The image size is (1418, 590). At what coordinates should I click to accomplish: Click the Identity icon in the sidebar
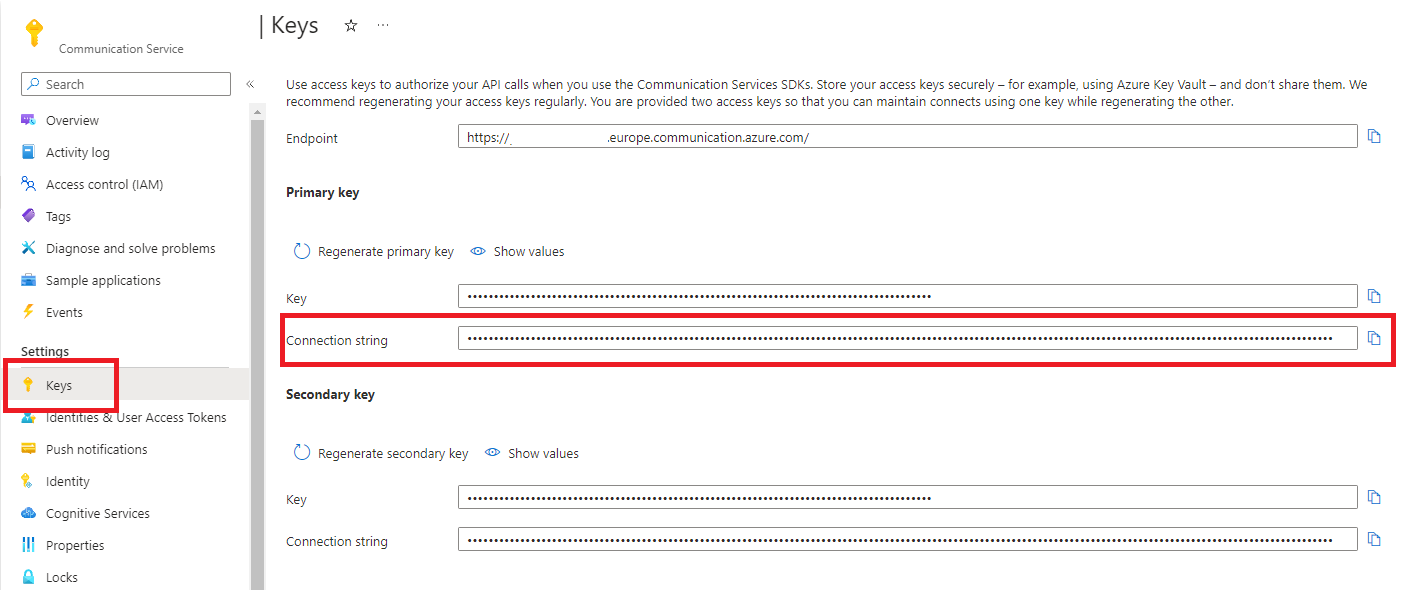(x=28, y=482)
